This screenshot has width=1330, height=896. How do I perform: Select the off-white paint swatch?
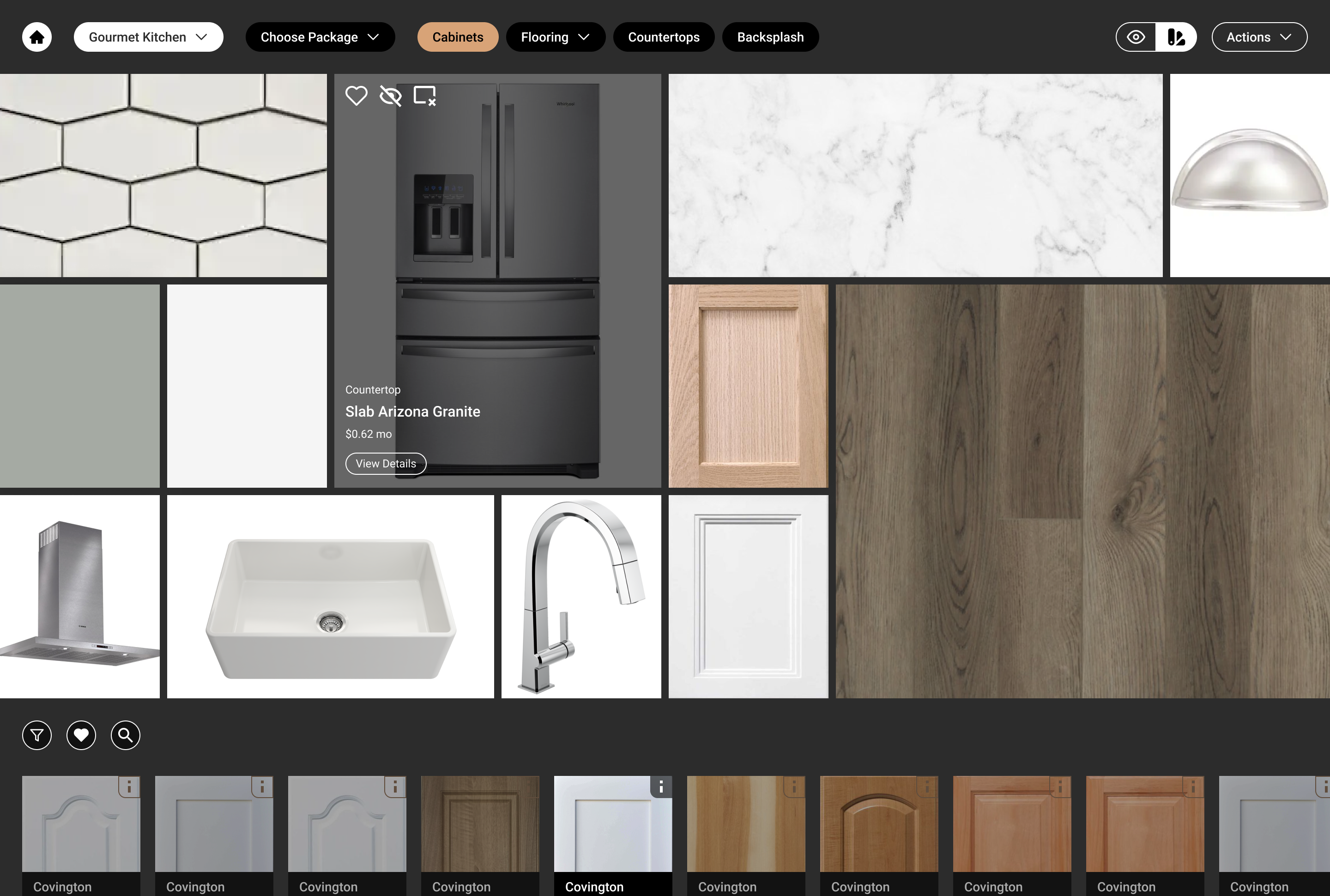(247, 386)
